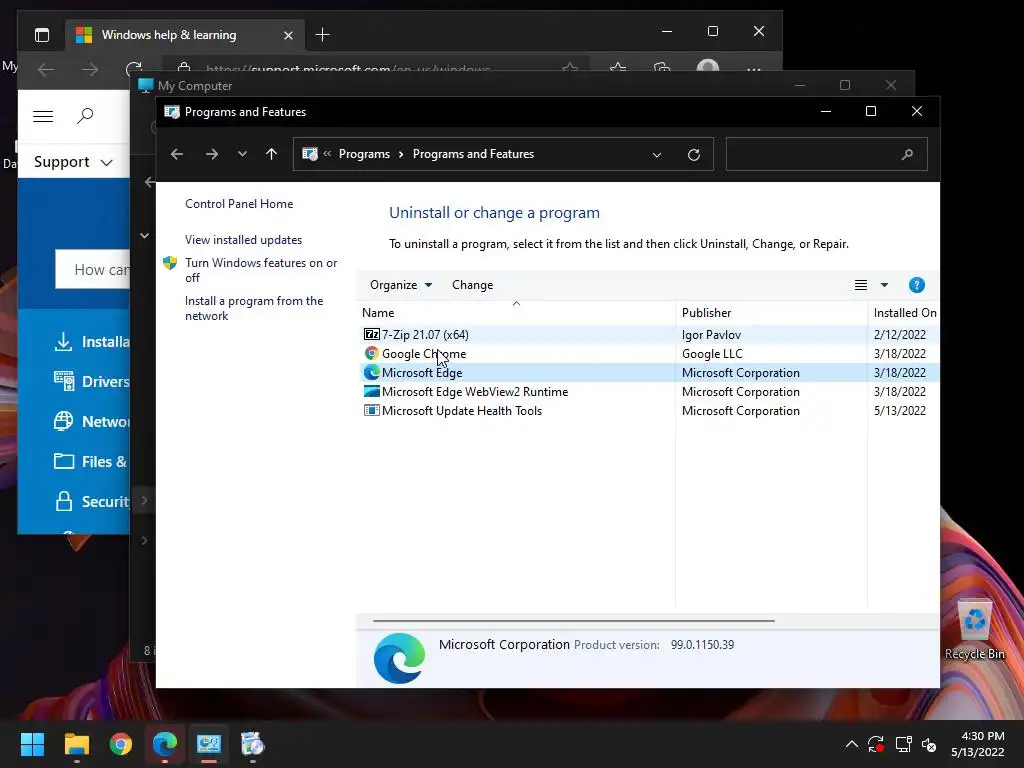Open Google Chrome from the taskbar

pos(121,744)
